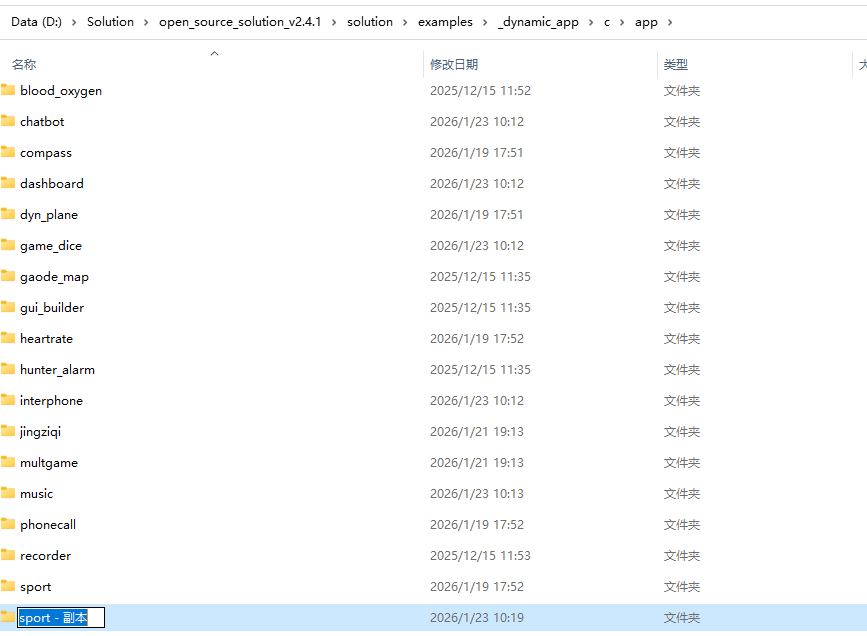This screenshot has height=636, width=867.
Task: Select the game_dice folder icon
Action: click(x=8, y=244)
